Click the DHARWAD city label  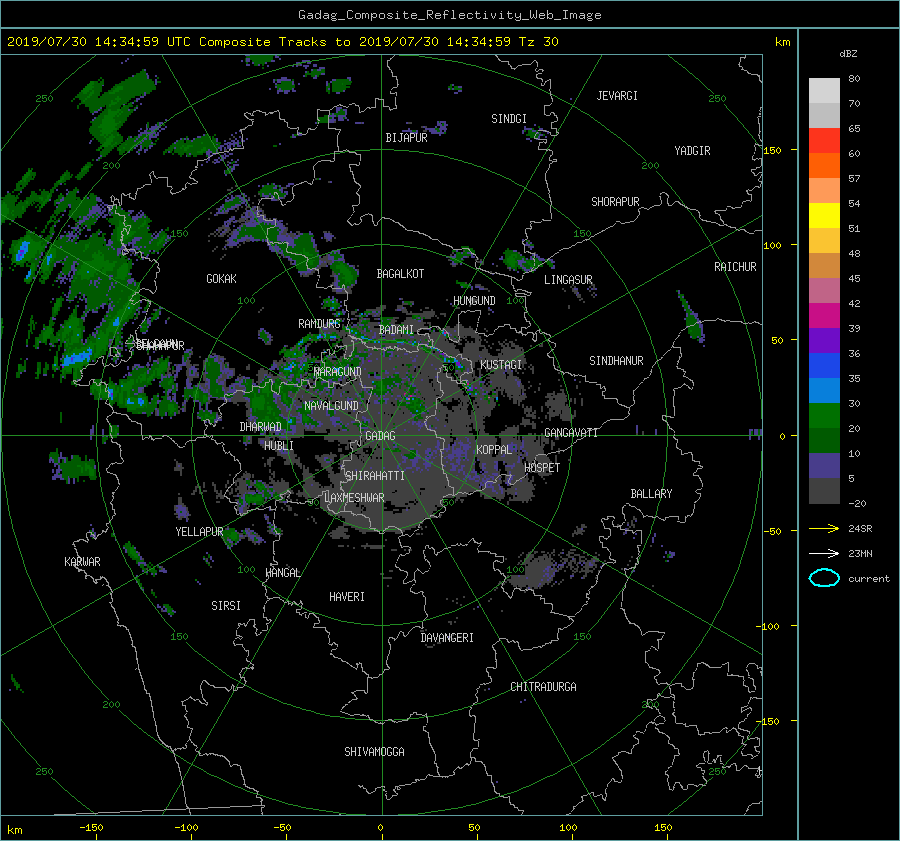click(x=260, y=427)
